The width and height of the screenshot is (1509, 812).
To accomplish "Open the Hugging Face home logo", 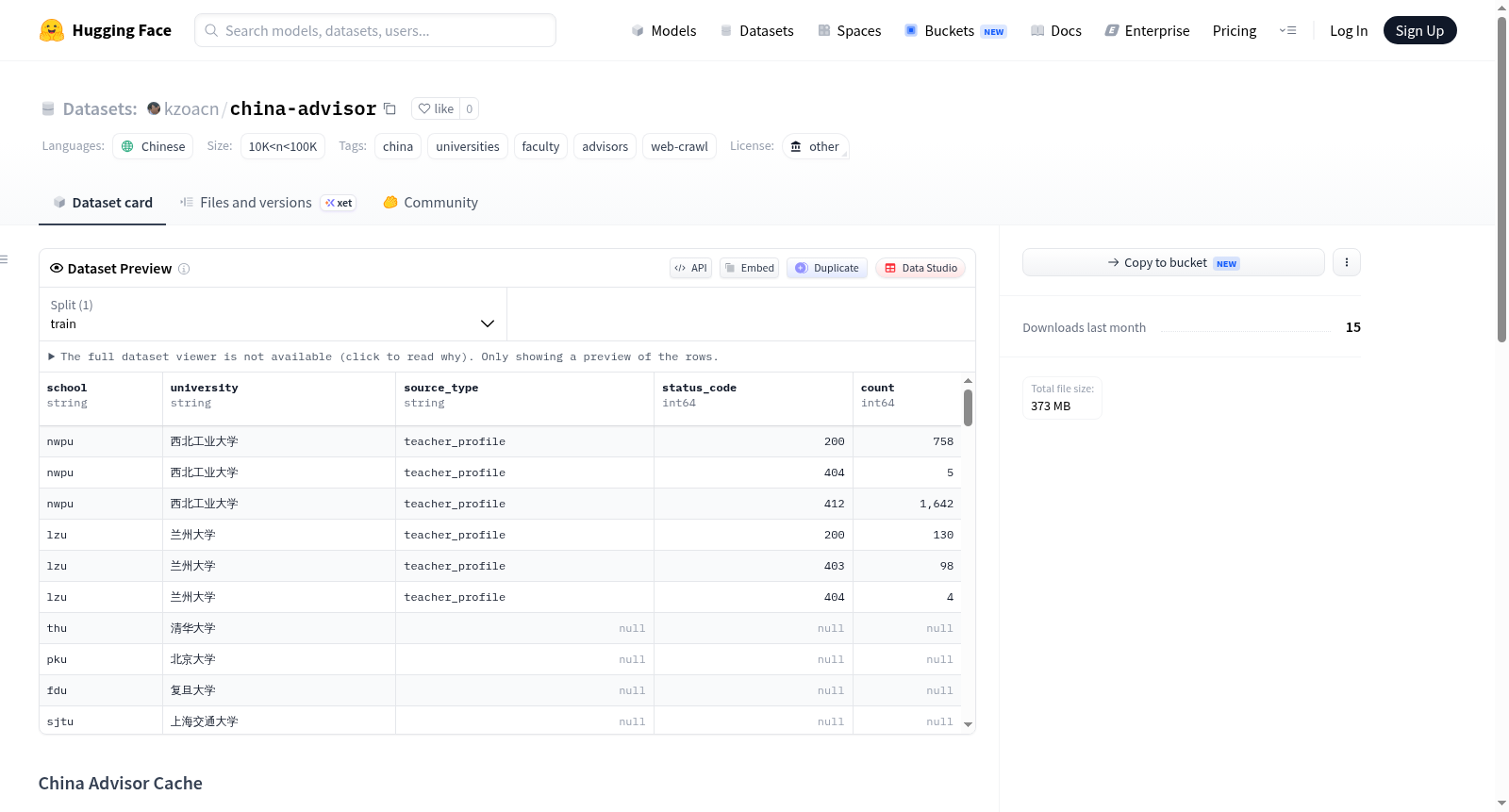I will click(x=106, y=30).
